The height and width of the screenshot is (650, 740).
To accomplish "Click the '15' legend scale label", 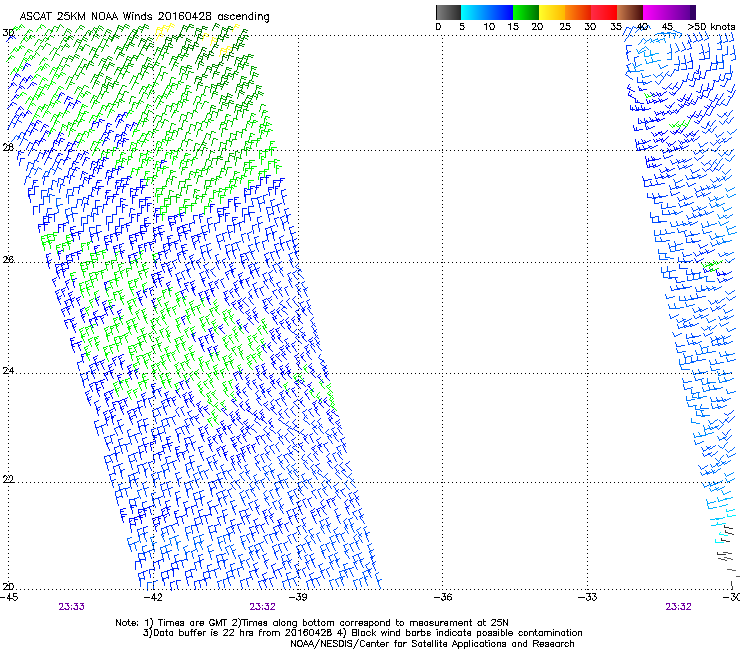I will (513, 27).
